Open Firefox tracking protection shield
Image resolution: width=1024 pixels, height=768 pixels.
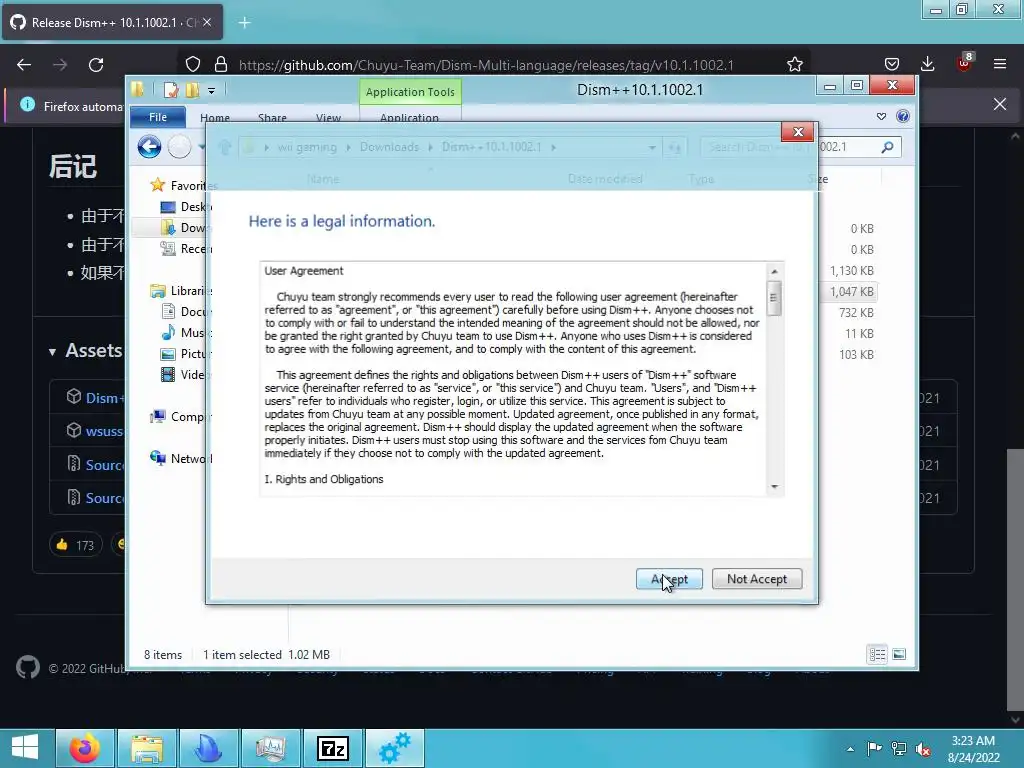[x=193, y=64]
